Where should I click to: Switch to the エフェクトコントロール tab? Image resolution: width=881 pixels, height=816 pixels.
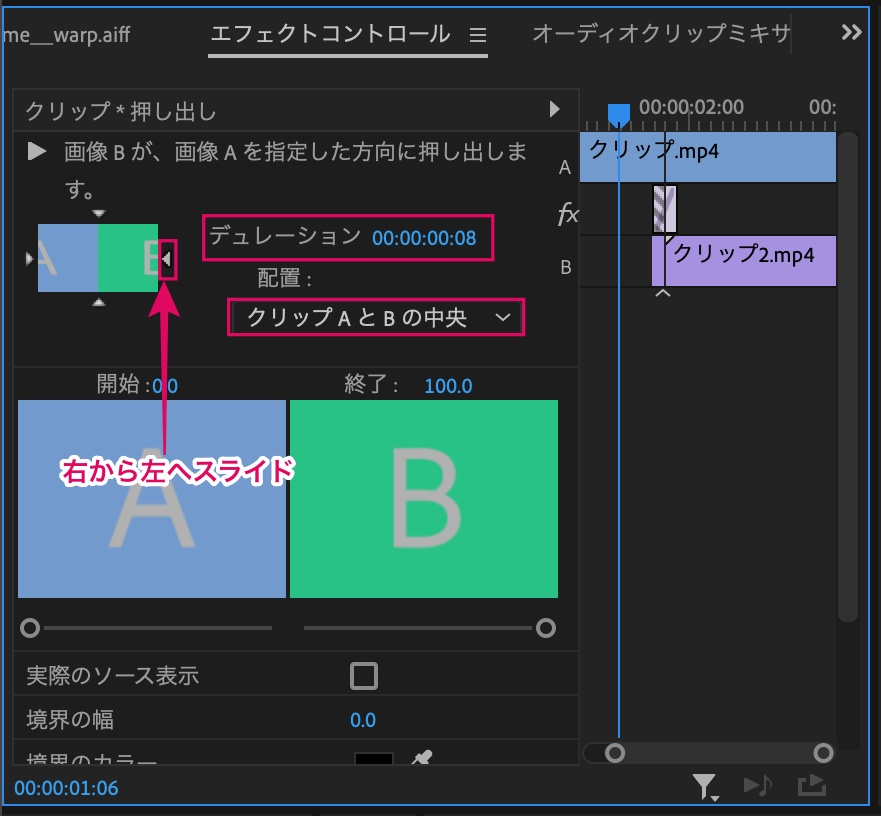[x=330, y=34]
